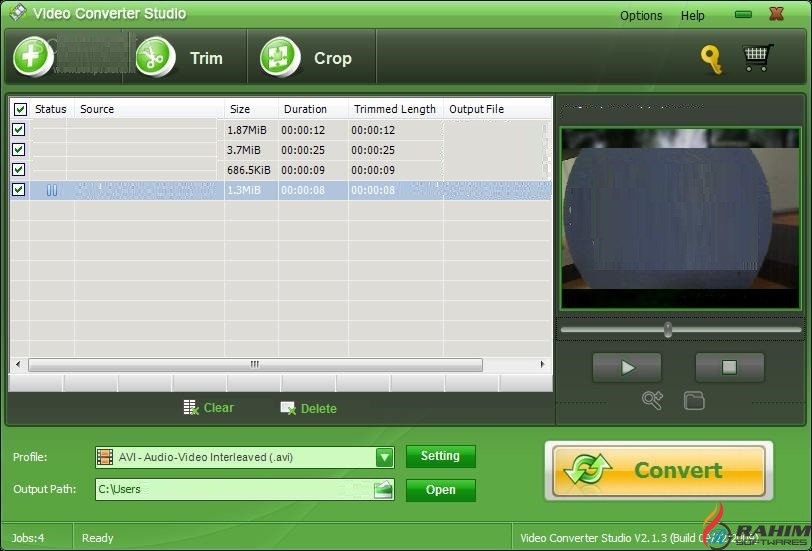The image size is (812, 551).
Task: Click the right scroll arrow
Action: point(542,364)
